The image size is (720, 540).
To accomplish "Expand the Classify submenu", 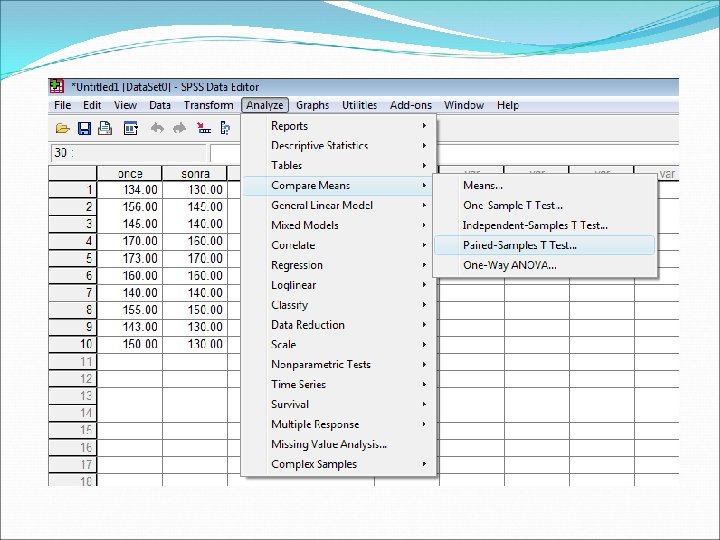I will [x=339, y=305].
